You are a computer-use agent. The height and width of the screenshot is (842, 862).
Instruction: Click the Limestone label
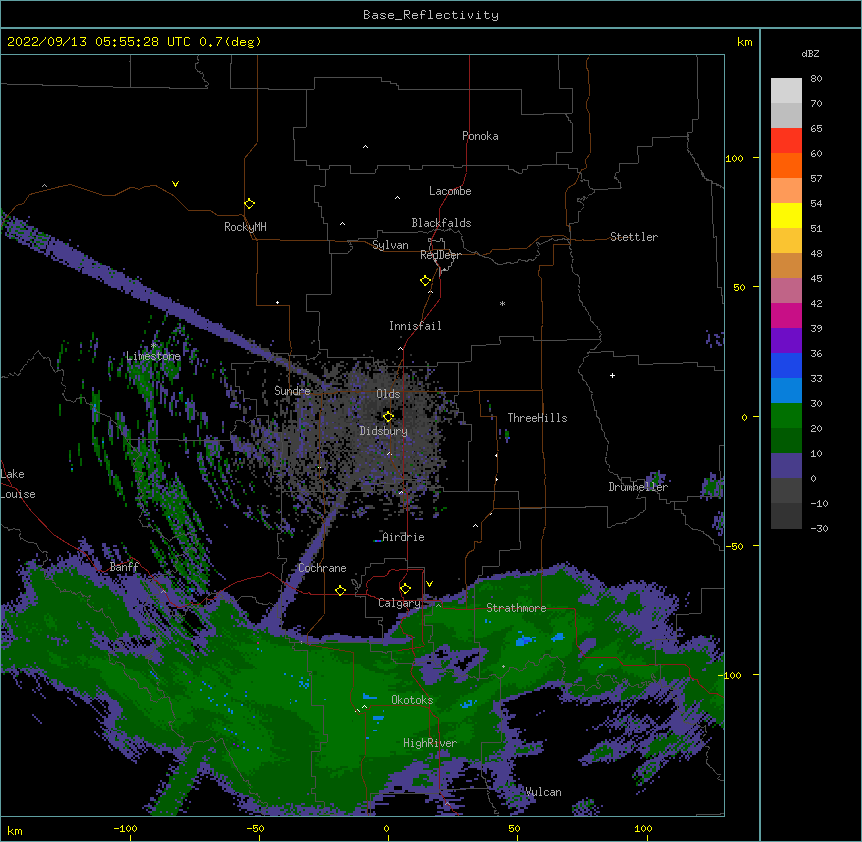153,356
